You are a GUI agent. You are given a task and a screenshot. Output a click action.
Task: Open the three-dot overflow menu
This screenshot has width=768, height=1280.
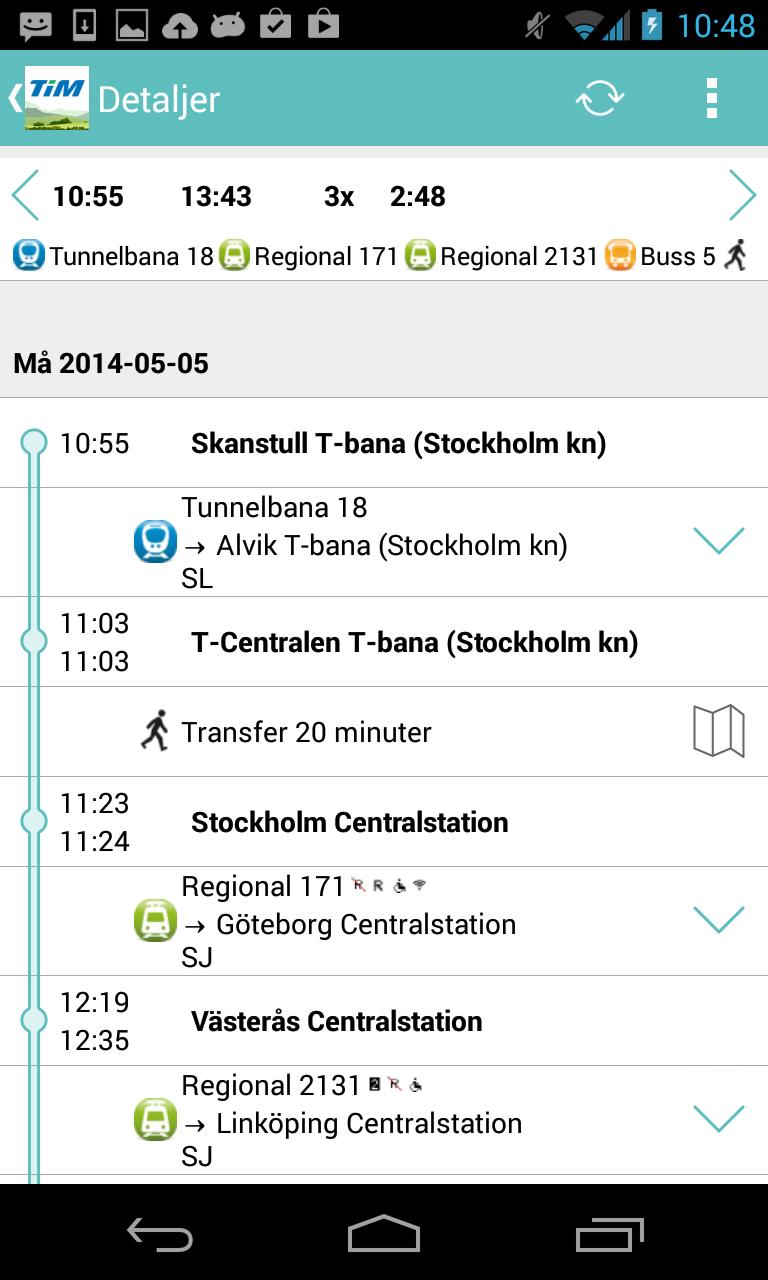click(712, 98)
